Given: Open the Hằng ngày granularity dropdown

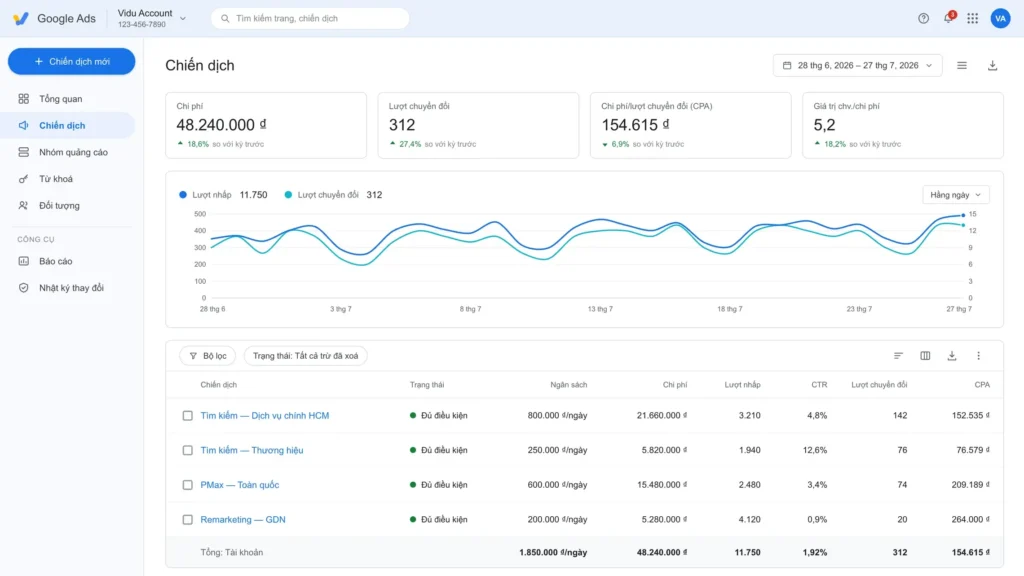Looking at the screenshot, I should pos(955,195).
